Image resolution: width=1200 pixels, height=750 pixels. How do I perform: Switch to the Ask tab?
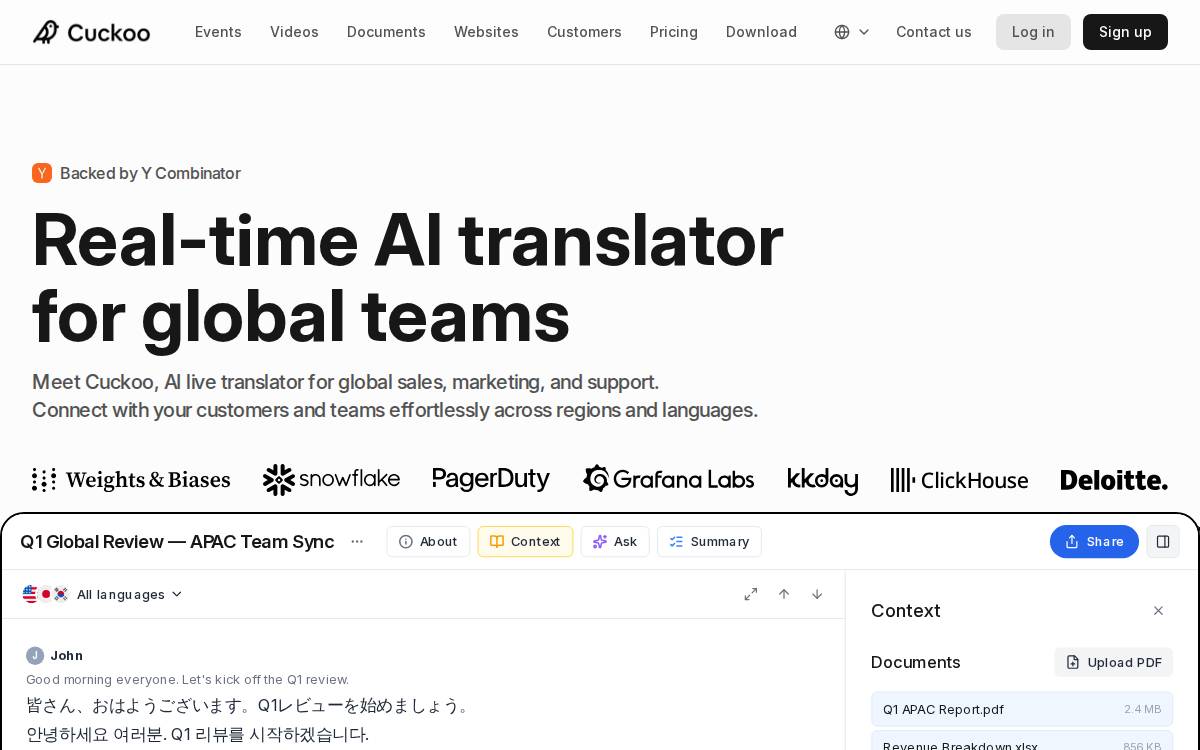(x=615, y=541)
